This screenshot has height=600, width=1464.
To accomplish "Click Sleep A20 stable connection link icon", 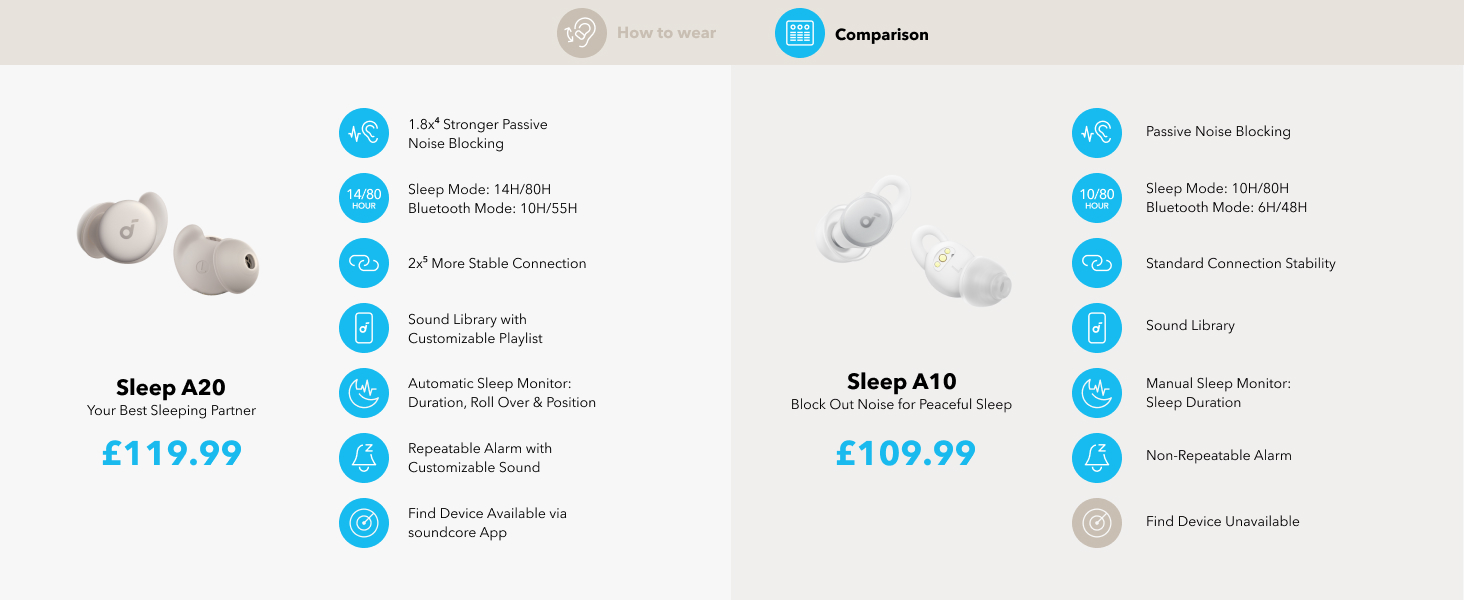I will tap(364, 263).
